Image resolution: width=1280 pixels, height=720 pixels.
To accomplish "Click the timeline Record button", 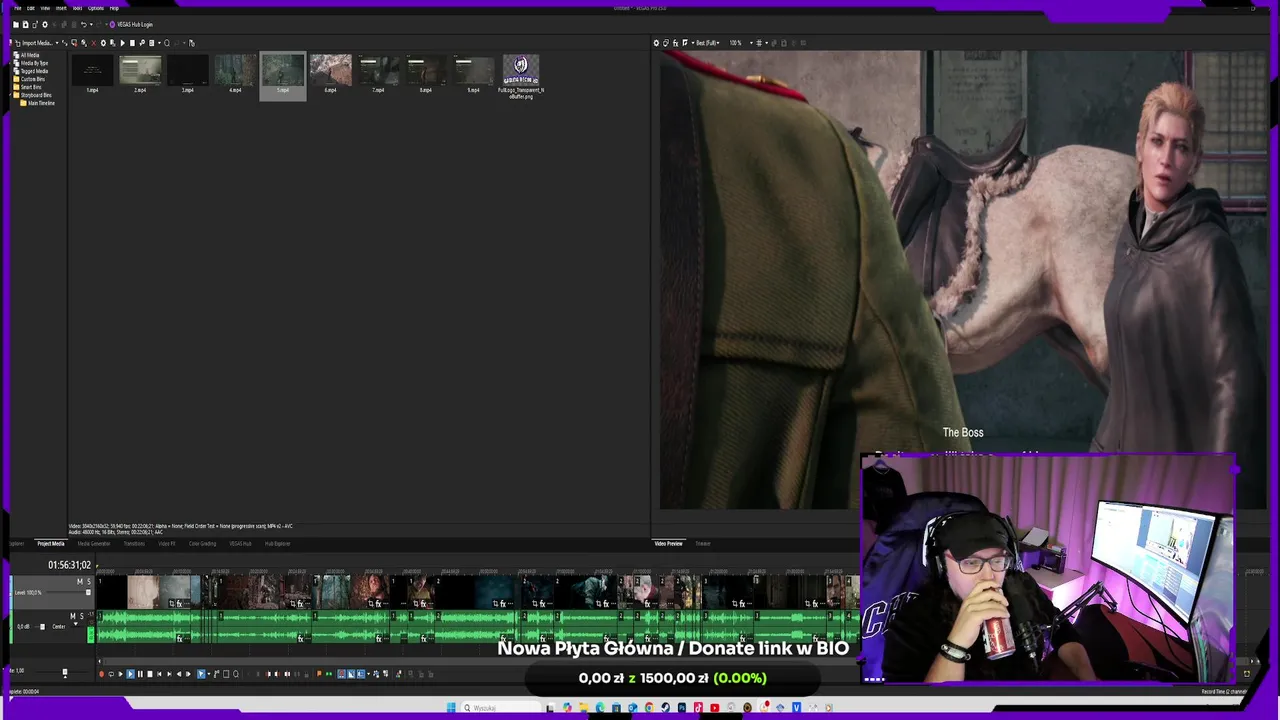I will (101, 674).
